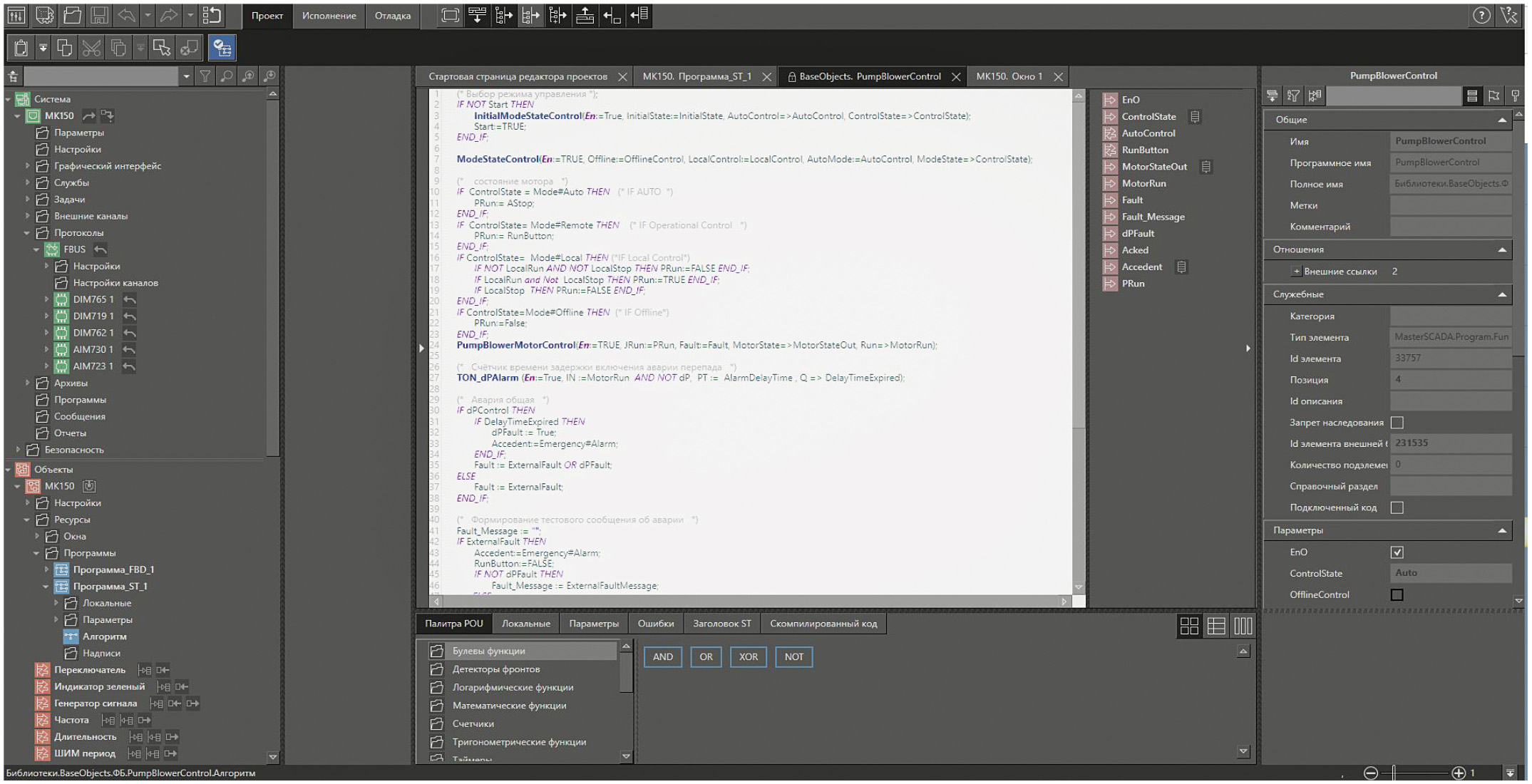The height and width of the screenshot is (784, 1532).
Task: Collapse the Общие properties section
Action: click(1502, 120)
